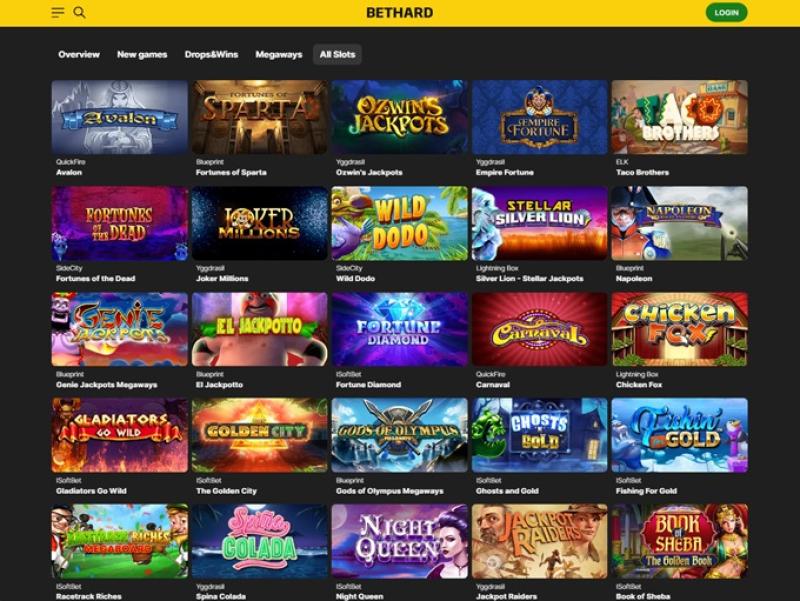This screenshot has height=601, width=800.
Task: Open the Fishing For Gold title link
Action: [x=646, y=491]
